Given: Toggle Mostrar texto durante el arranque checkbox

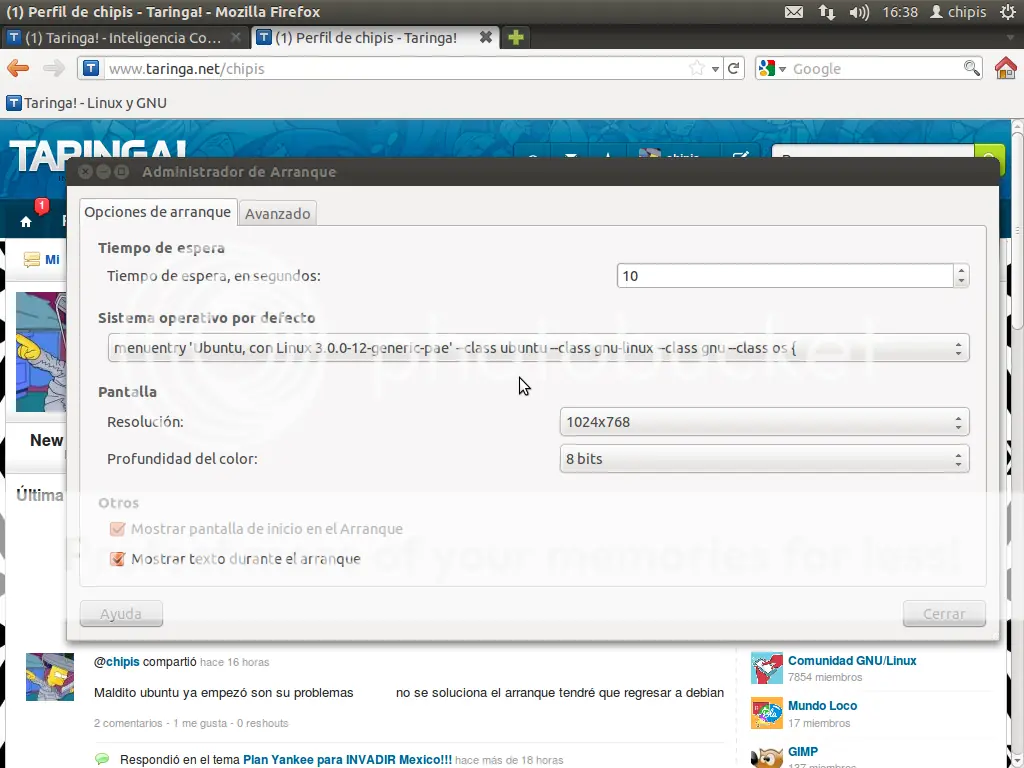Looking at the screenshot, I should pyautogui.click(x=118, y=559).
